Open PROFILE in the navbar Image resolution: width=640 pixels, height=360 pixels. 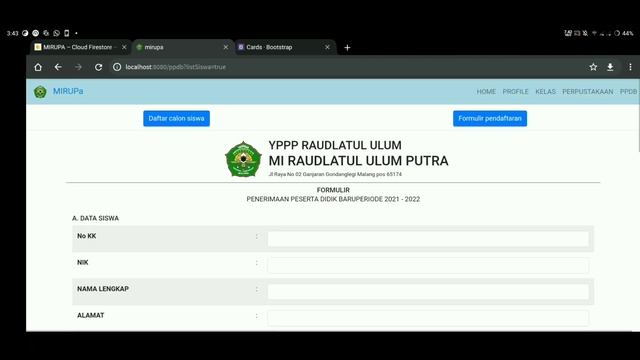pyautogui.click(x=516, y=91)
